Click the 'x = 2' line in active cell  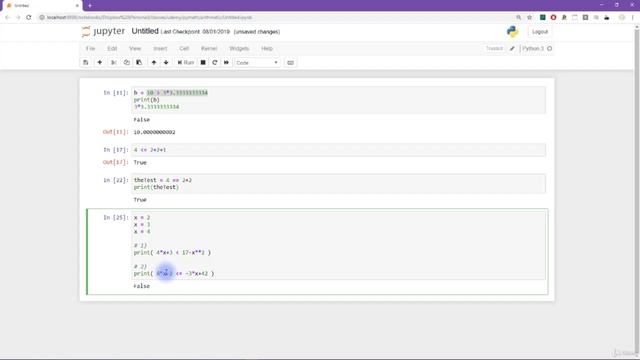coord(142,217)
